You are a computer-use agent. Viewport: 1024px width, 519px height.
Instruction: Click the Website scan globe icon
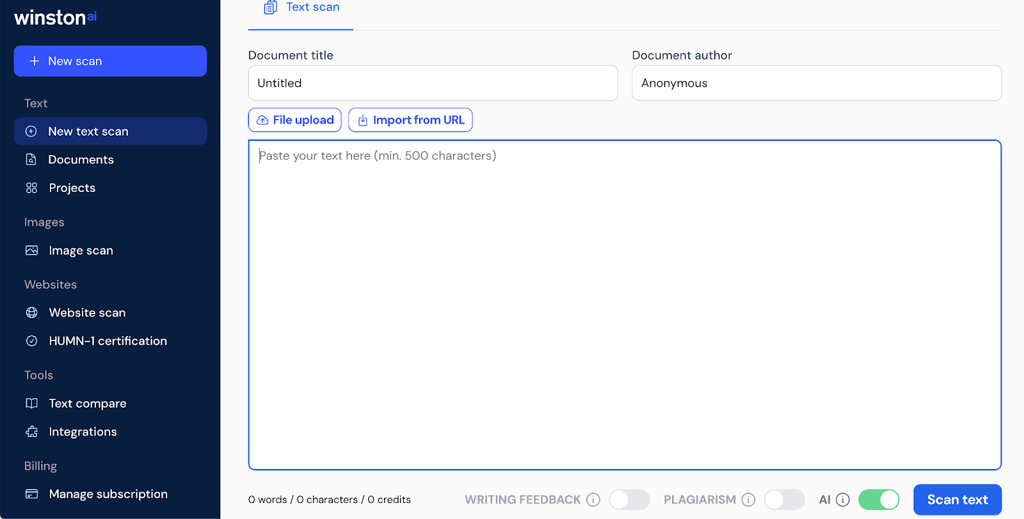[x=31, y=313]
